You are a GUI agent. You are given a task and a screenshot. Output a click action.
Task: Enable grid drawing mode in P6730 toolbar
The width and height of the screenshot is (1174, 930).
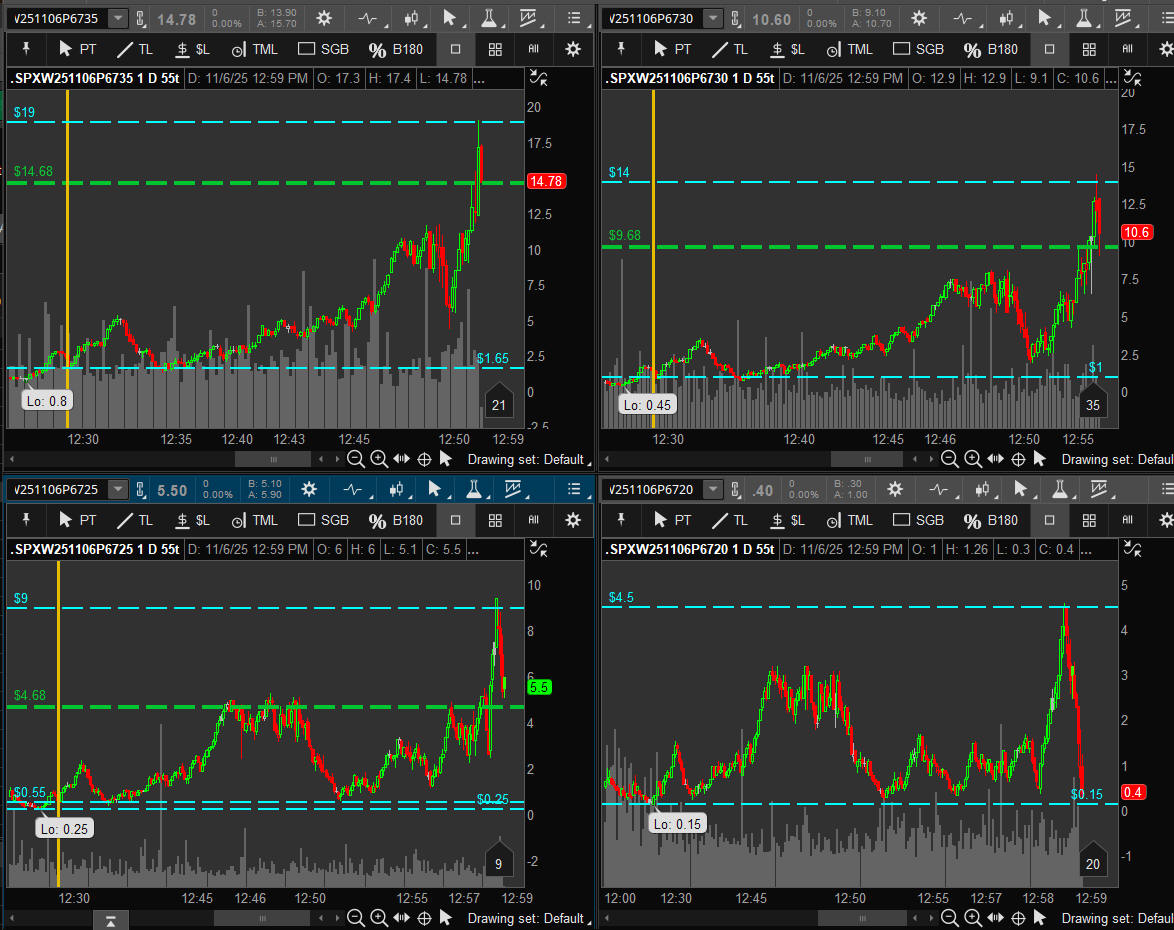point(1088,49)
